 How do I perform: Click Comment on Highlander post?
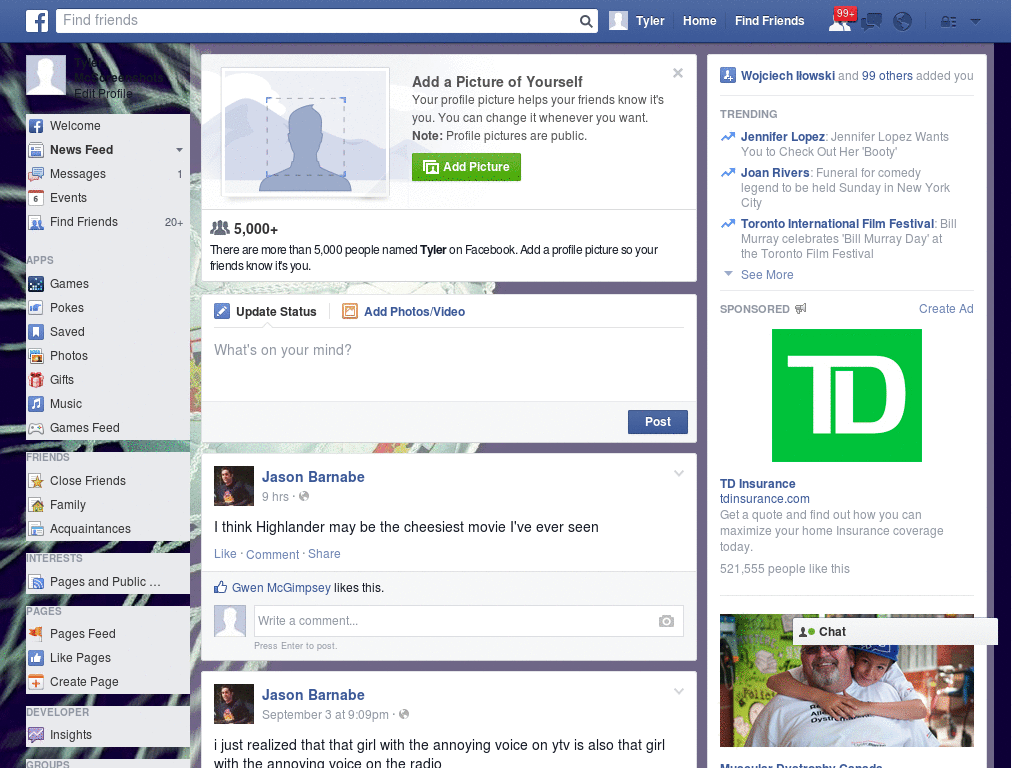[272, 554]
